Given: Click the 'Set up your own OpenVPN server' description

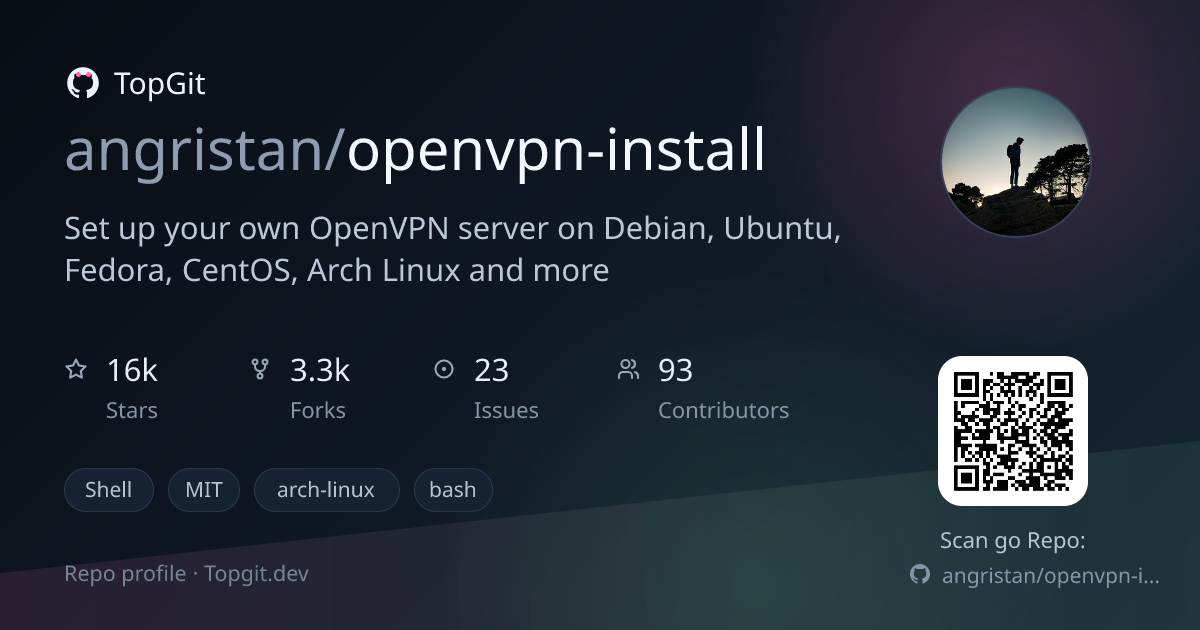Looking at the screenshot, I should (453, 249).
